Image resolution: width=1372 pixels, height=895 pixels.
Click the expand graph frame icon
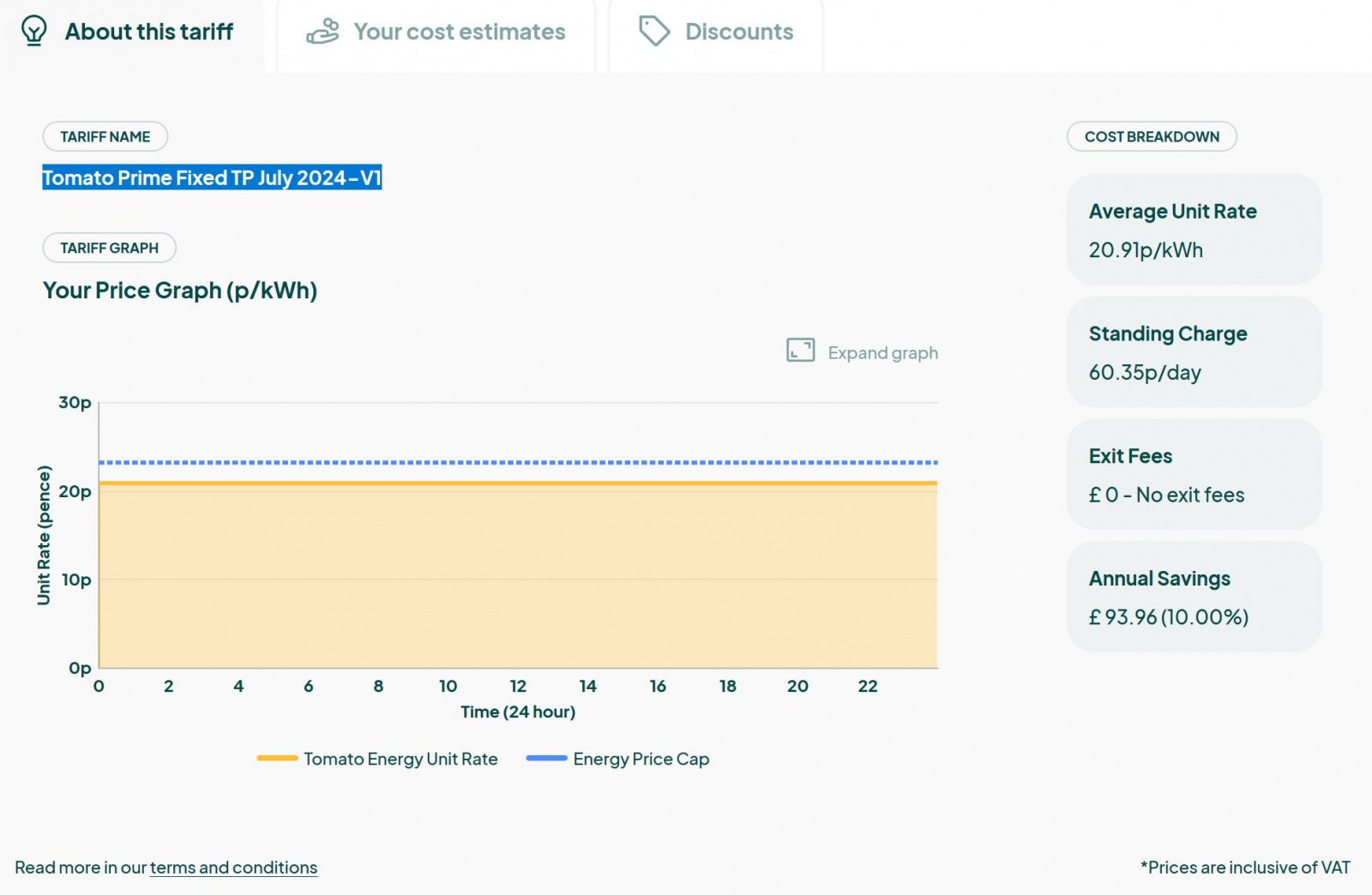pos(801,350)
